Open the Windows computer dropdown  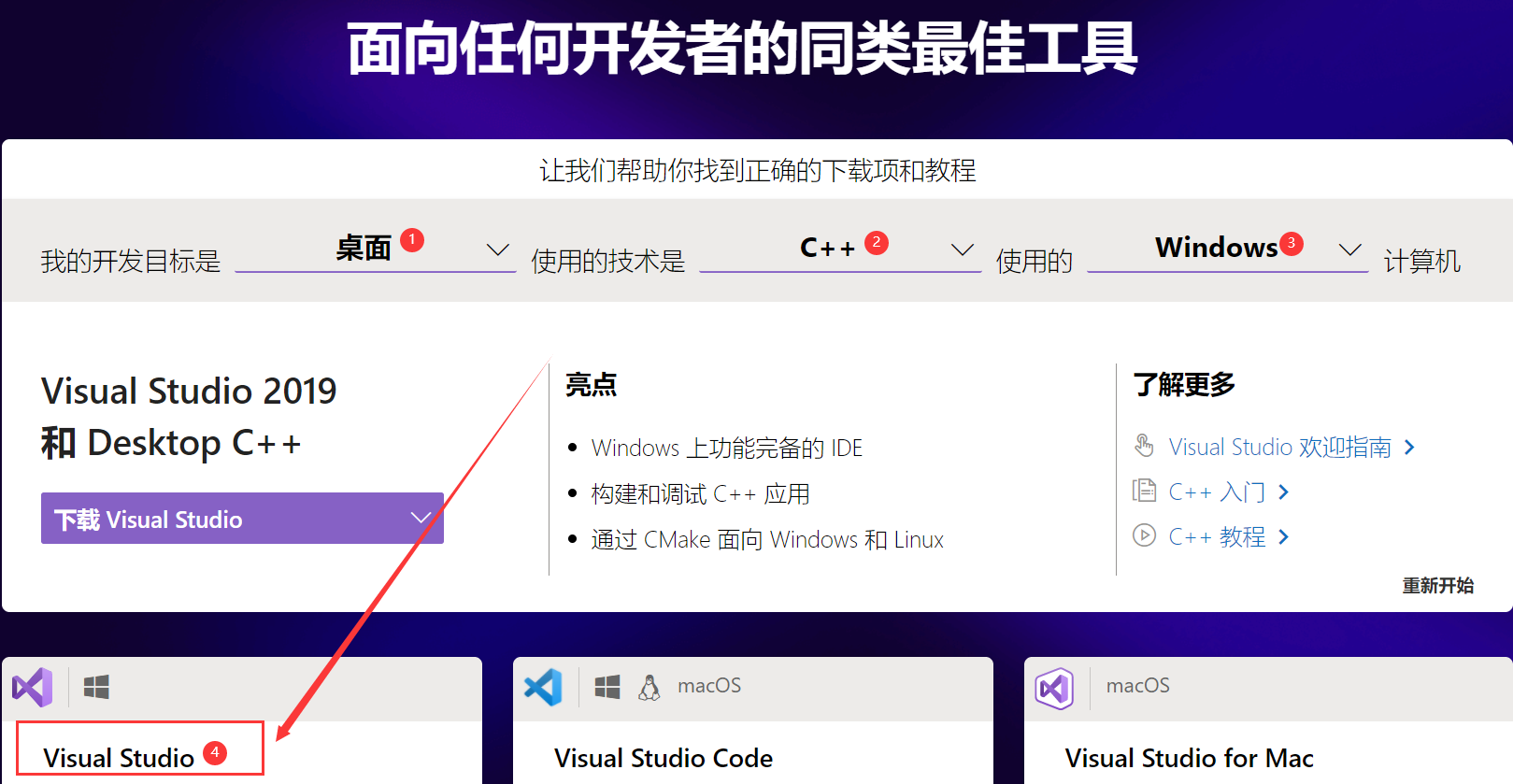(x=1228, y=249)
